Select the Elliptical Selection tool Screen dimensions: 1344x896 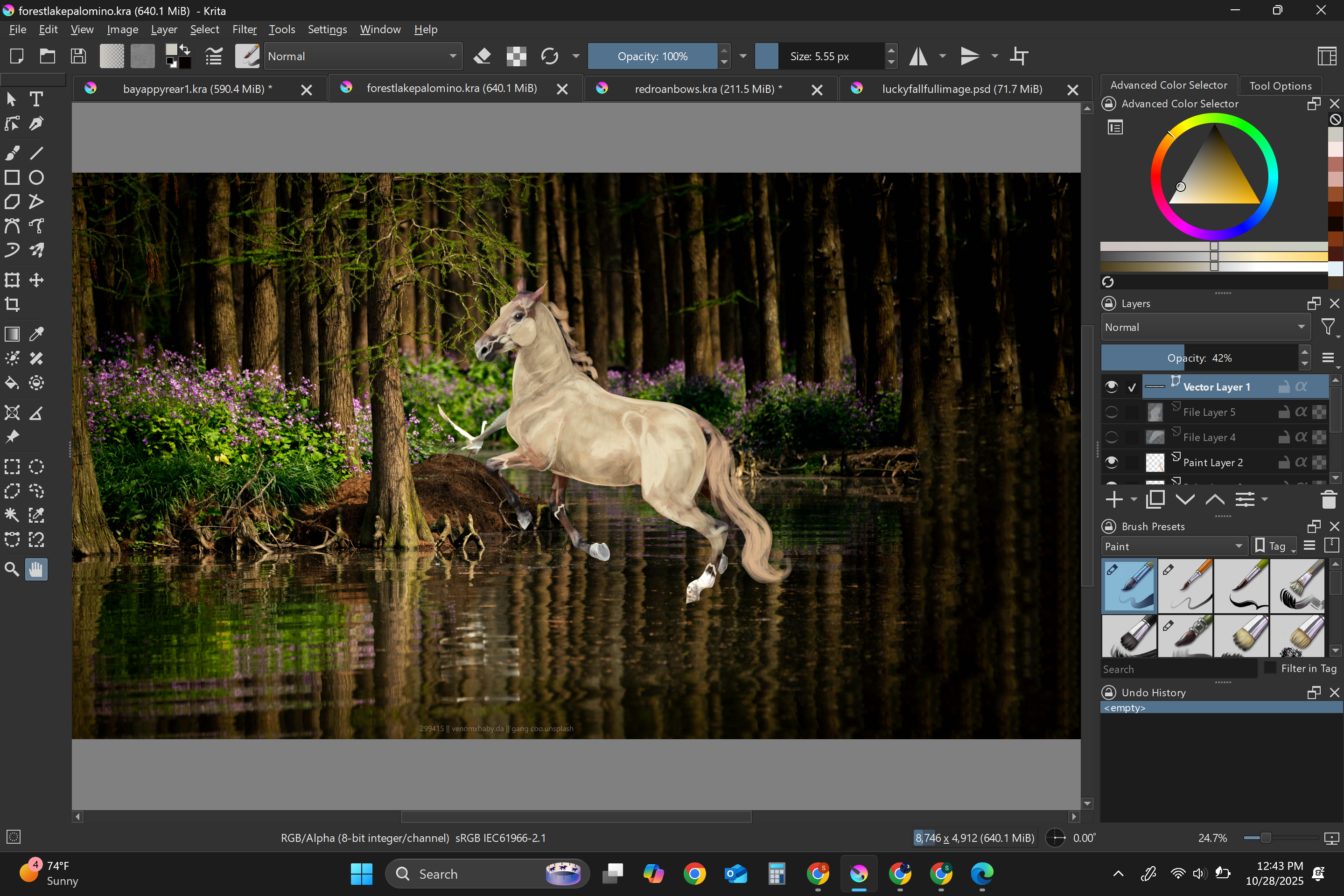(36, 467)
